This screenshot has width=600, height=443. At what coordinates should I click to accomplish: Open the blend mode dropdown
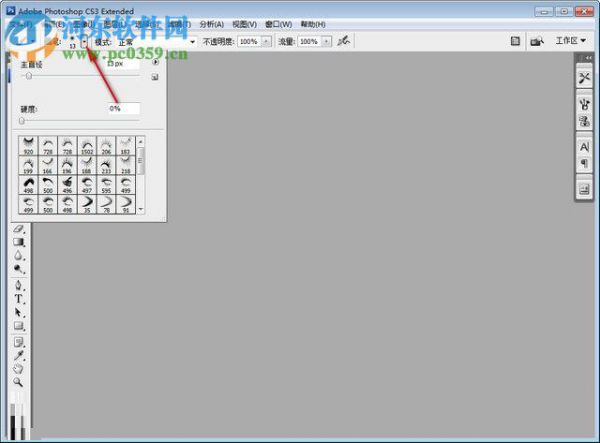coord(192,41)
